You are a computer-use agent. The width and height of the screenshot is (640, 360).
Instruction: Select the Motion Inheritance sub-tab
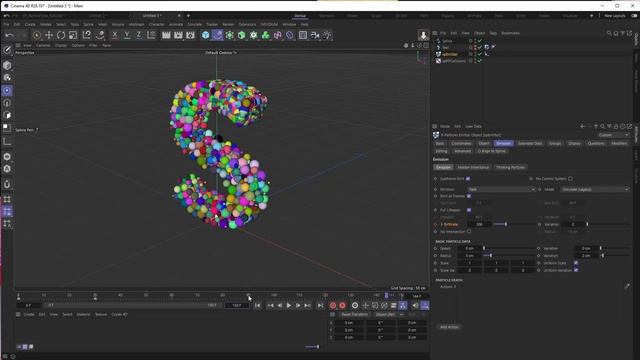(473, 167)
